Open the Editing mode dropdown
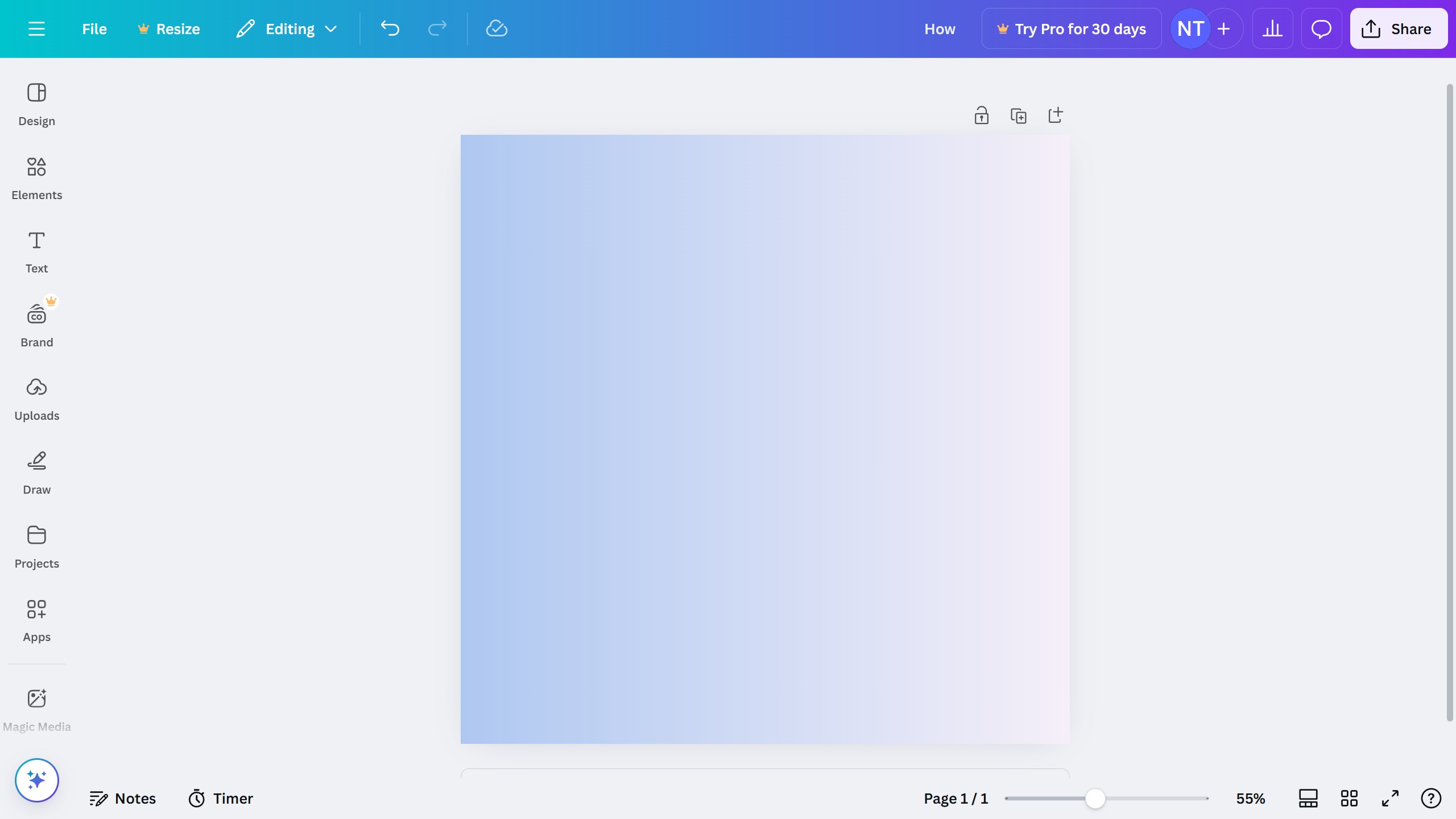 [x=286, y=28]
